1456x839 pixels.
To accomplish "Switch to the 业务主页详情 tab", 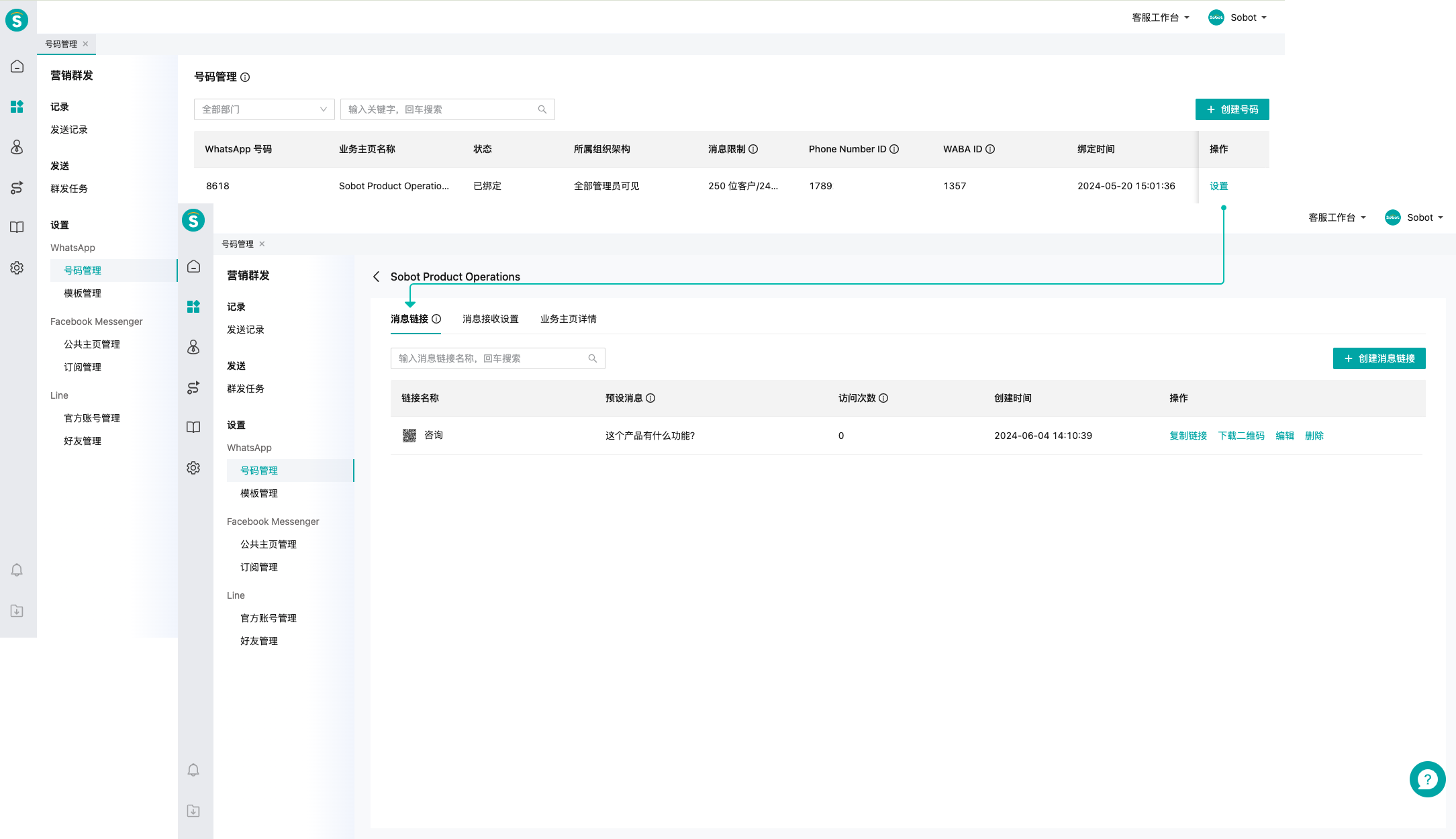I will pos(569,319).
